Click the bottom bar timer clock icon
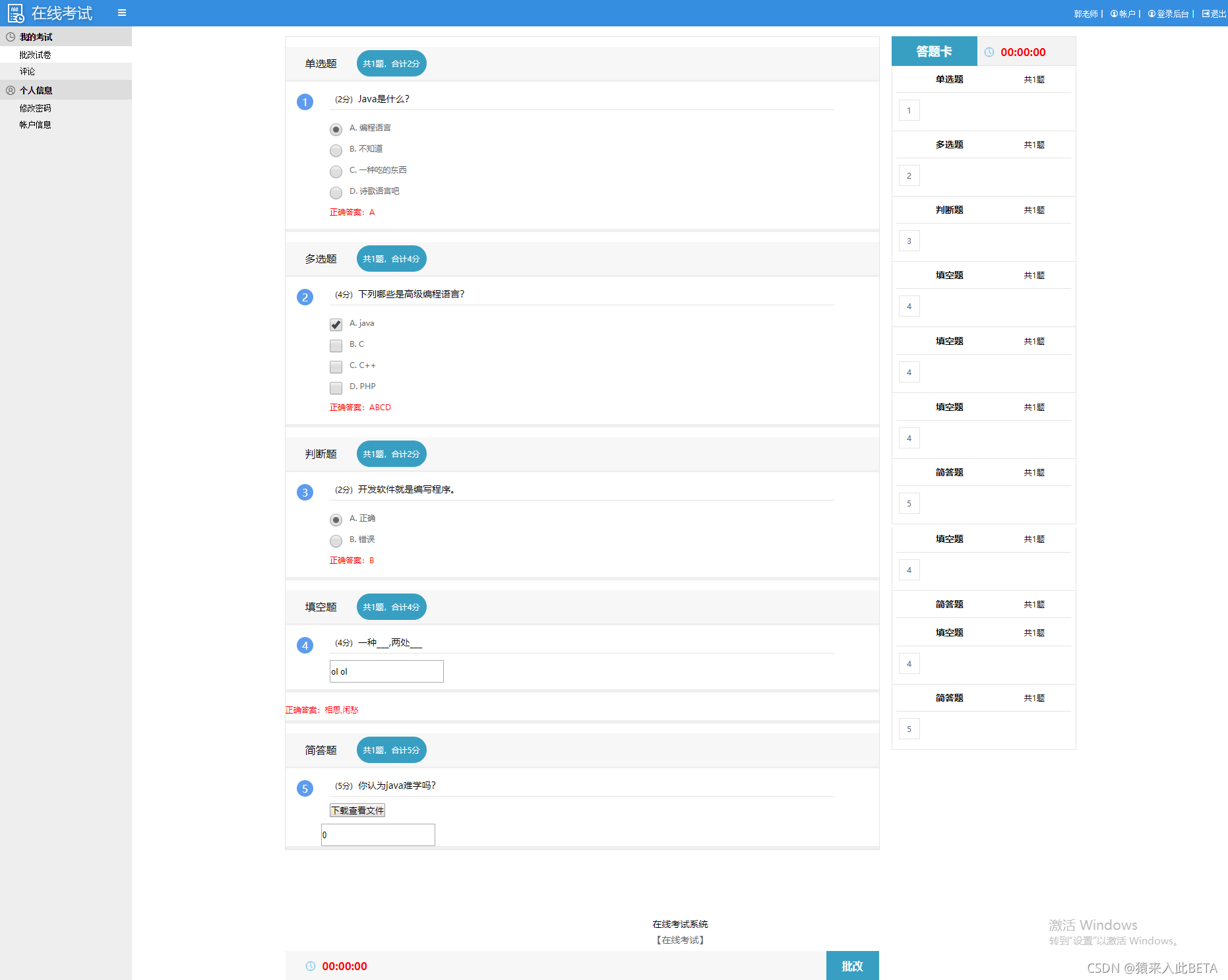 point(311,966)
